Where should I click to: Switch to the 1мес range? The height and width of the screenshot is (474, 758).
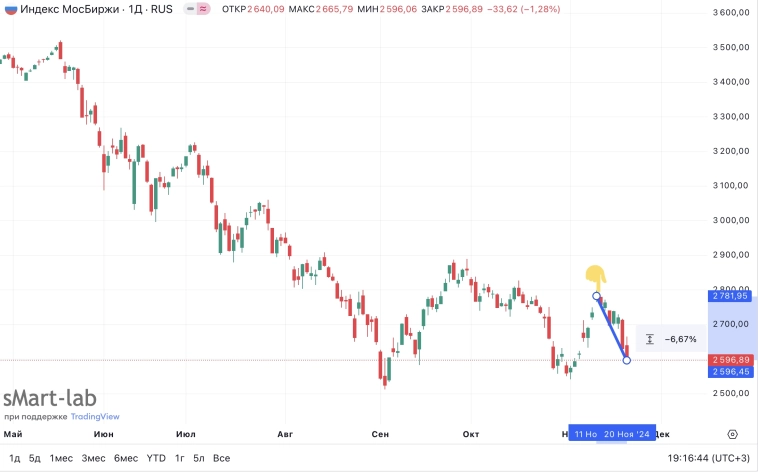(x=62, y=458)
